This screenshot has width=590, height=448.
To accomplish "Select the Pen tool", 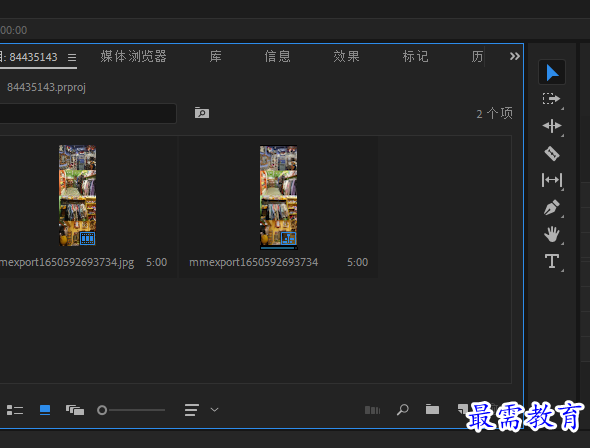I will click(x=552, y=208).
